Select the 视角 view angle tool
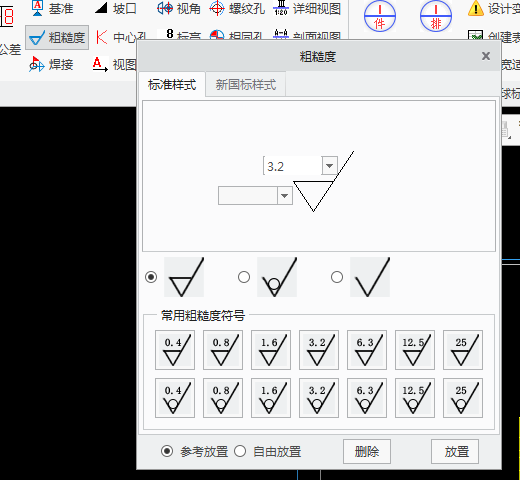 (x=179, y=8)
